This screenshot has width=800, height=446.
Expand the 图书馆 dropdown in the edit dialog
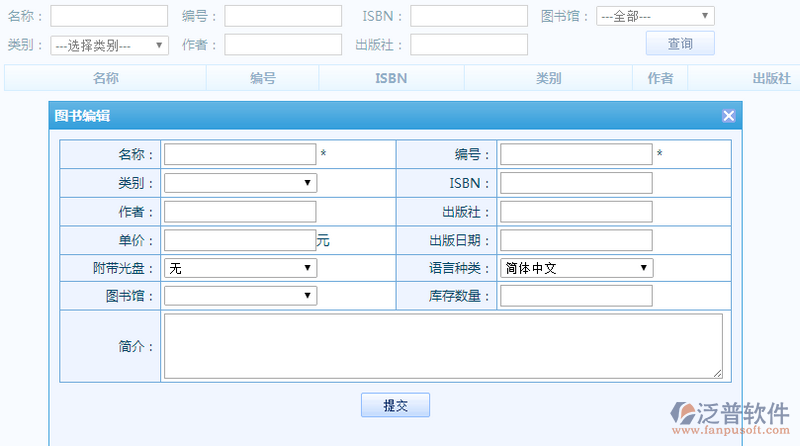[240, 295]
